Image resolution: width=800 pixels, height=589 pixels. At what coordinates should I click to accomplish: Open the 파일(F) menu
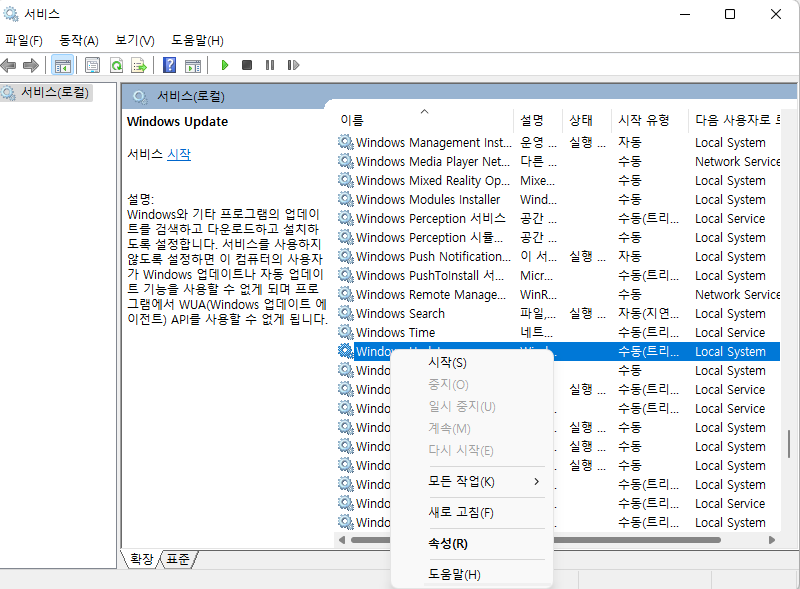pos(23,40)
